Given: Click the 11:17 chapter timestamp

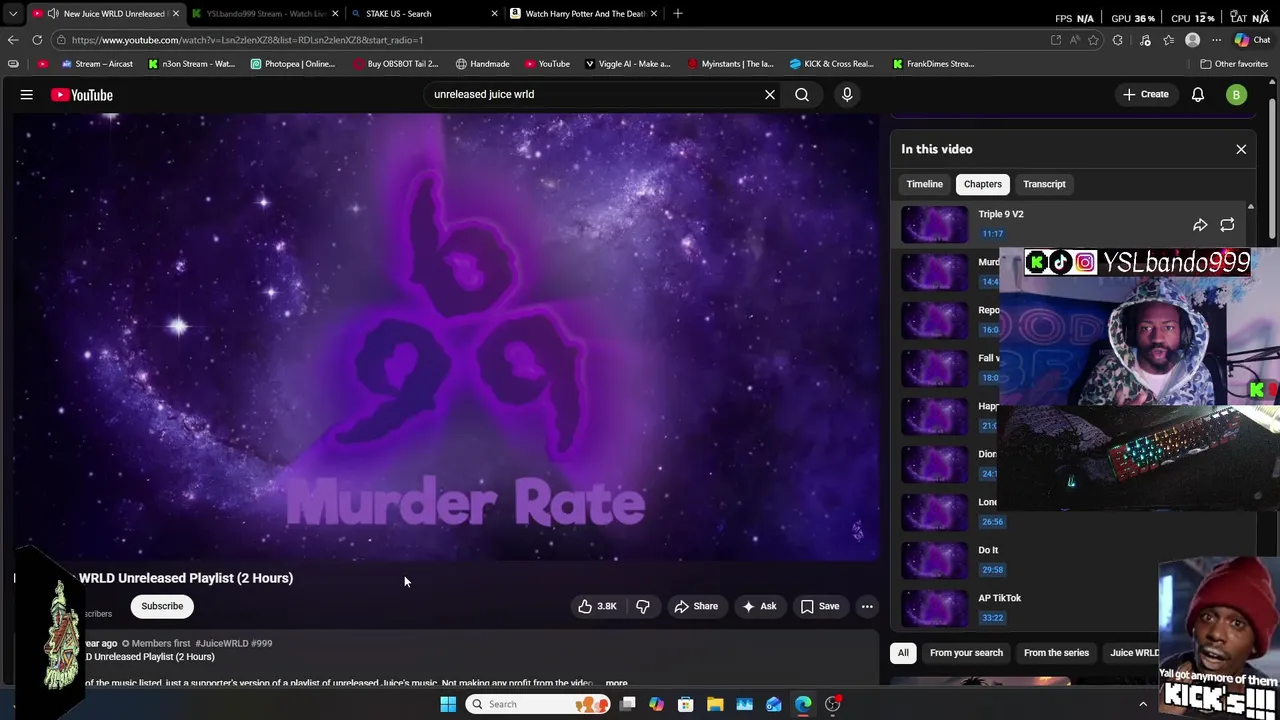Looking at the screenshot, I should 992,234.
